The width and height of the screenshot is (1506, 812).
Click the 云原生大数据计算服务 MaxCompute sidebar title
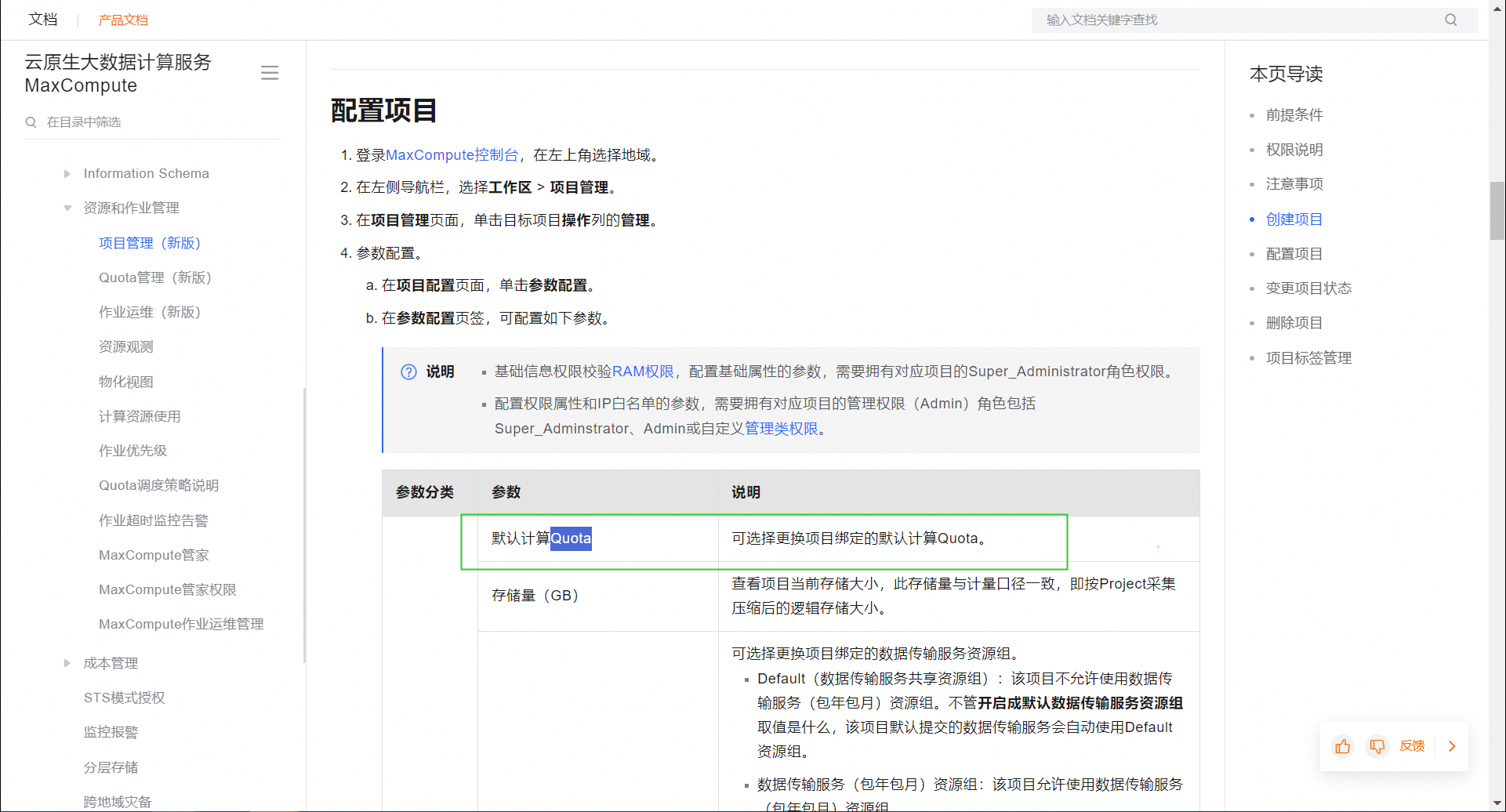click(118, 74)
